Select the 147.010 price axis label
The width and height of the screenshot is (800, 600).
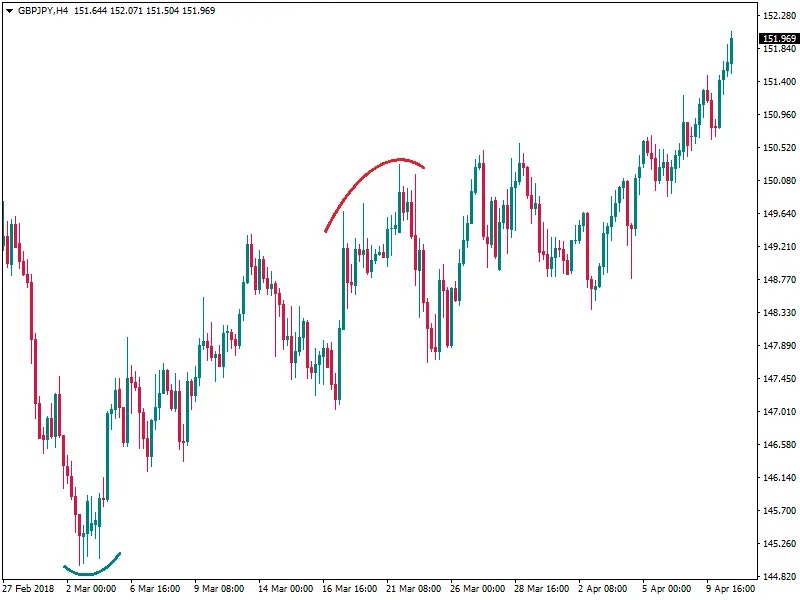779,412
